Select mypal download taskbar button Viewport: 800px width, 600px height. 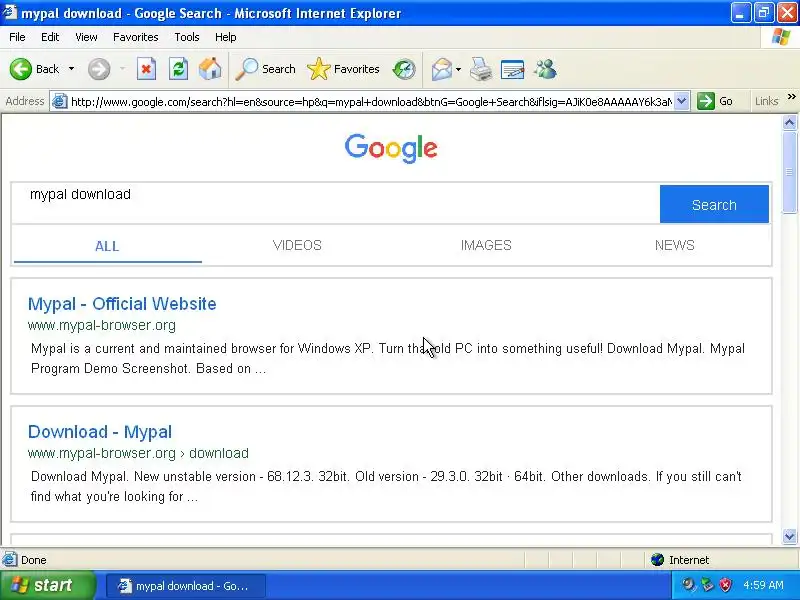185,586
